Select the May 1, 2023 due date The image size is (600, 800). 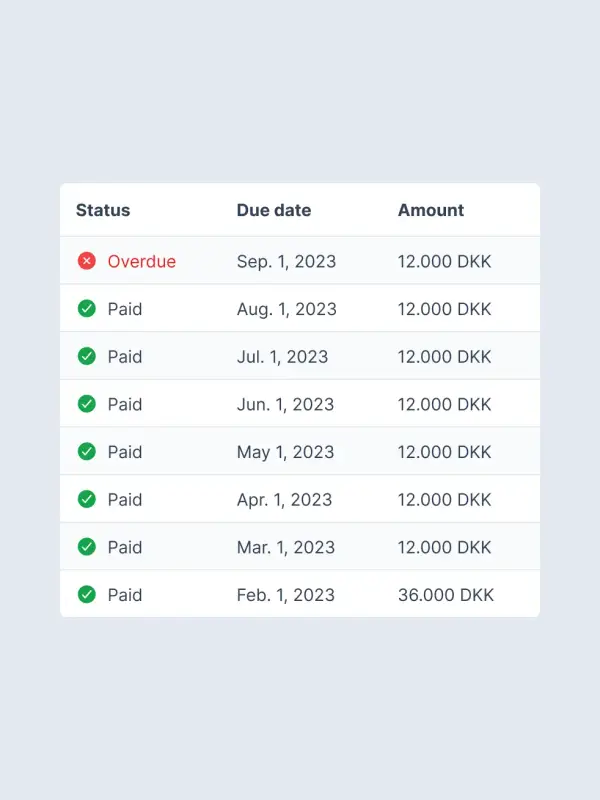pyautogui.click(x=285, y=452)
